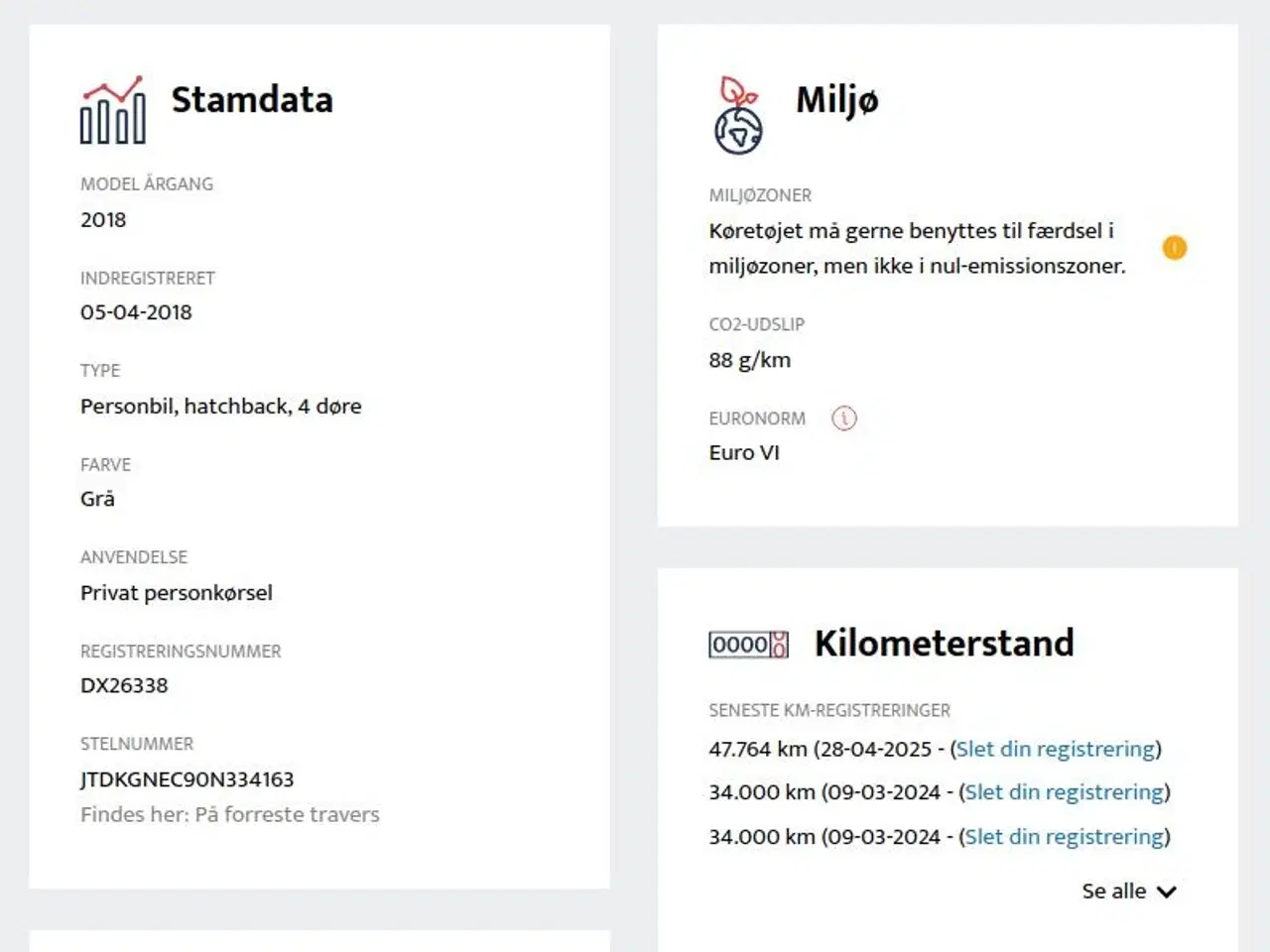This screenshot has height=952, width=1270.
Task: Expand the Se alle chevron arrow
Action: point(1167,892)
